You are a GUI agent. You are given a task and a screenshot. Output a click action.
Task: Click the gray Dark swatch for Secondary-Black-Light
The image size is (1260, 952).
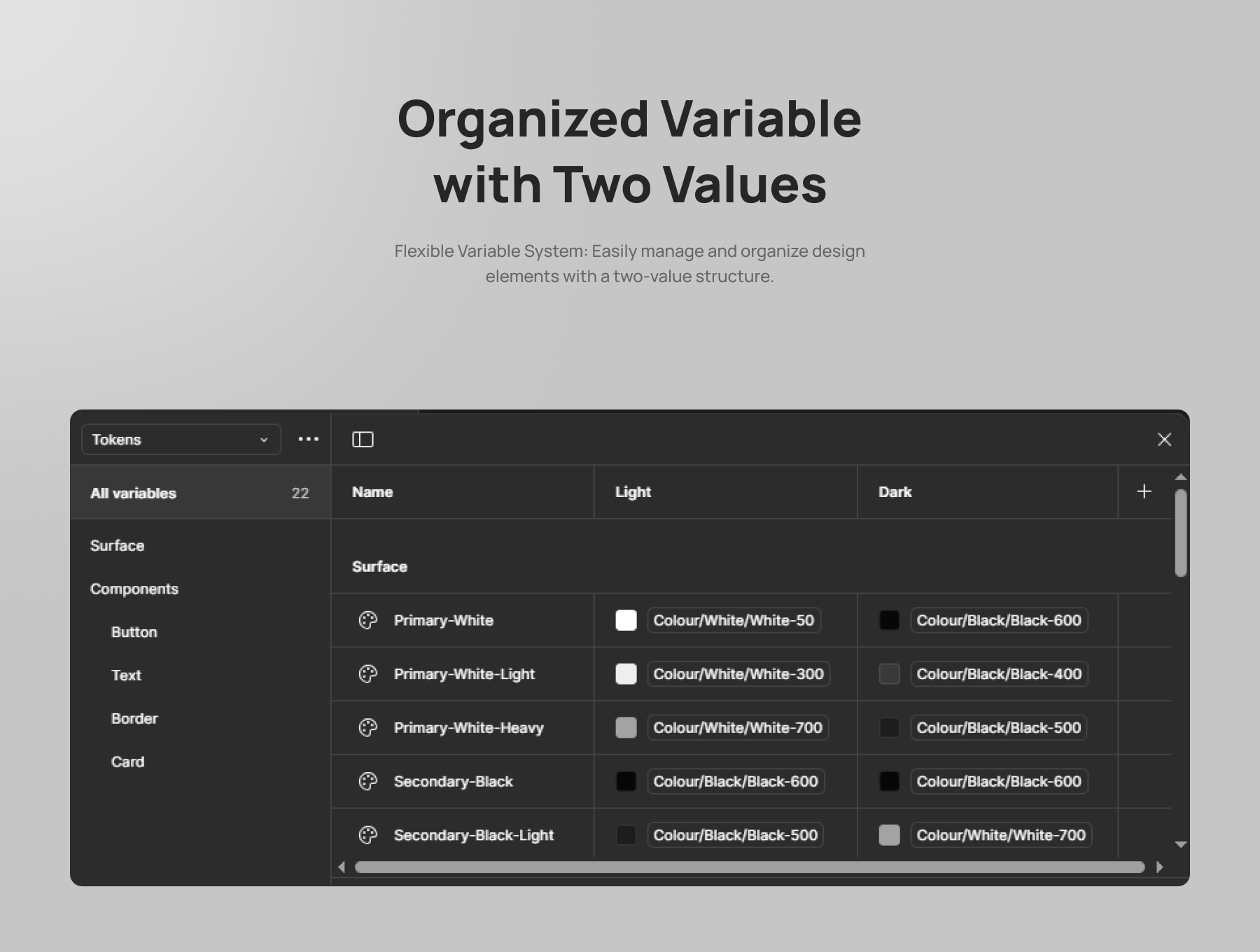coord(889,835)
